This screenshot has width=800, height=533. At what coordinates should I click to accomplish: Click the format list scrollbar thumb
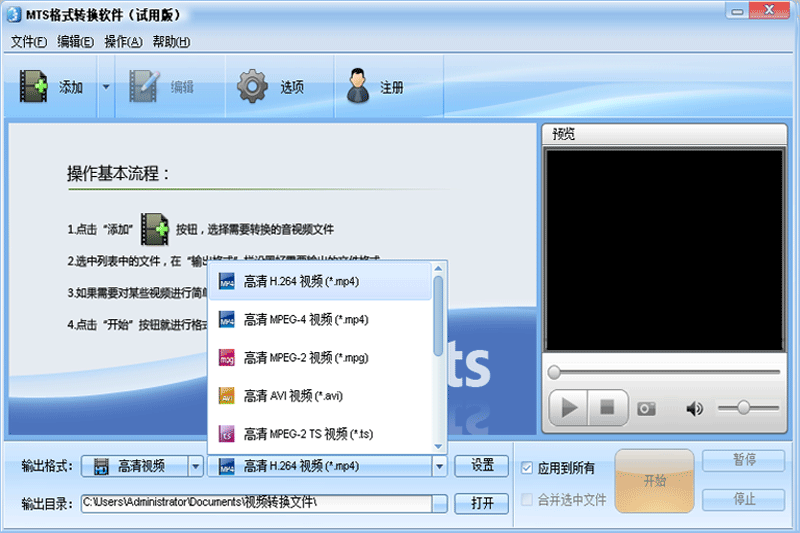[438, 316]
